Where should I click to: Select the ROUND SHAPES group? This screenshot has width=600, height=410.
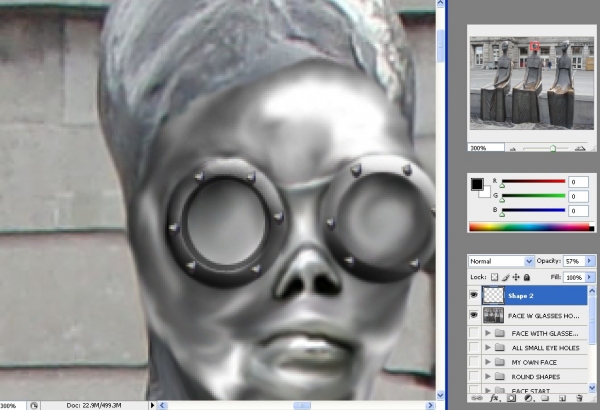(x=527, y=377)
